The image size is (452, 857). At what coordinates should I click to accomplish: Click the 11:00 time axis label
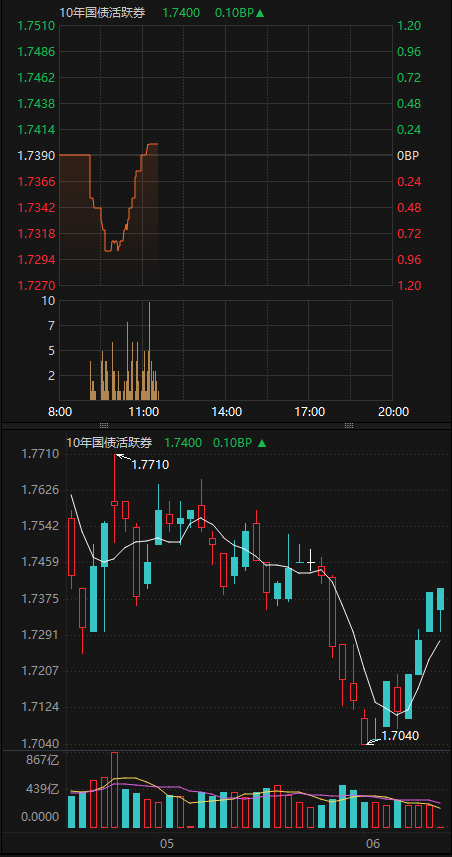pyautogui.click(x=143, y=412)
